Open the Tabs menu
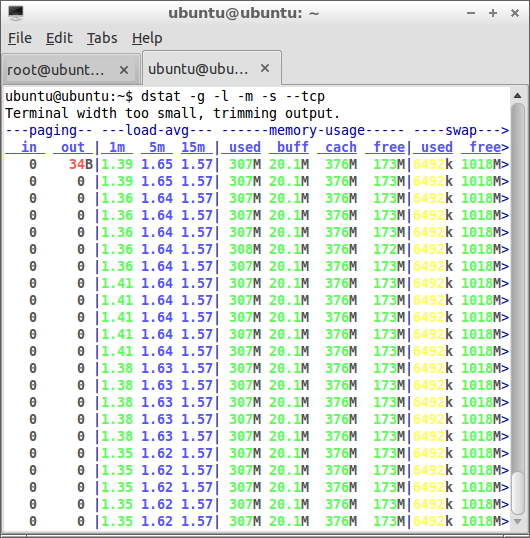This screenshot has width=530, height=538. tap(102, 38)
